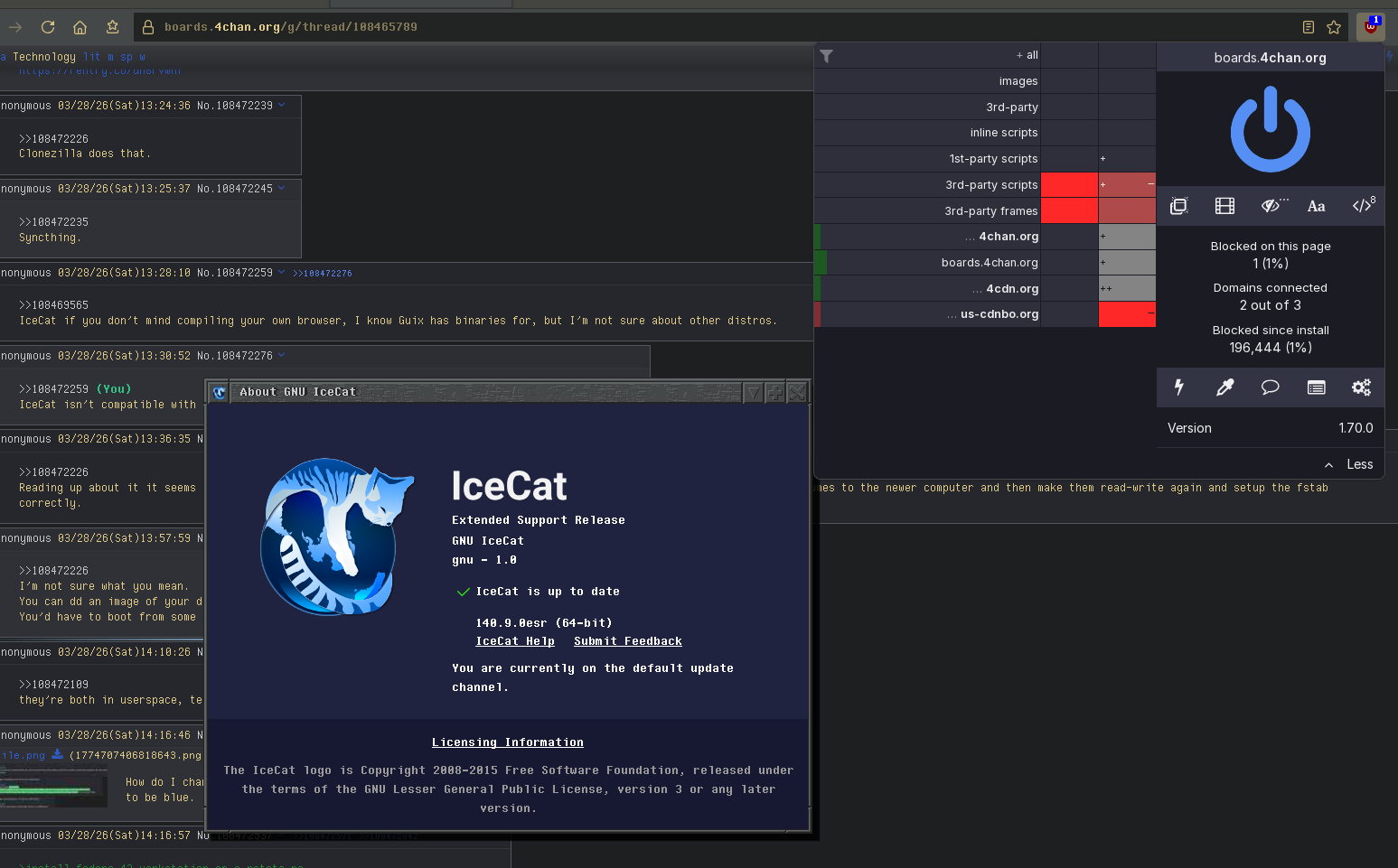This screenshot has width=1398, height=868.
Task: Click the IceCat logo image
Action: [337, 537]
